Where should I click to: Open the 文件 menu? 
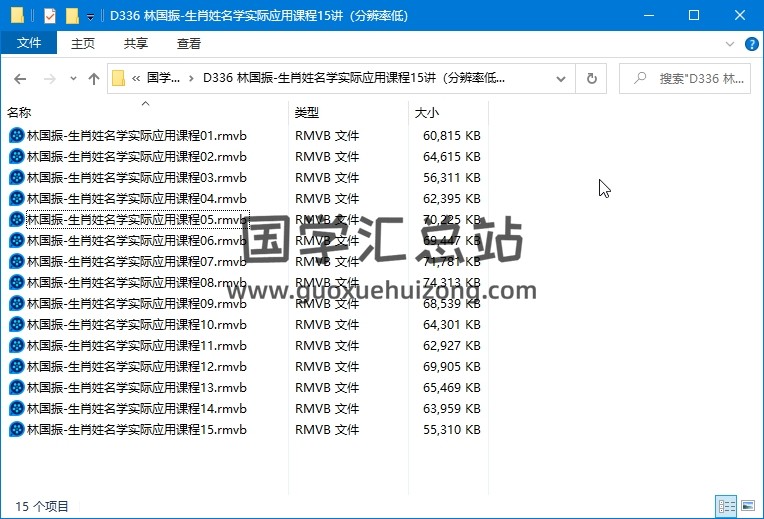click(x=29, y=43)
